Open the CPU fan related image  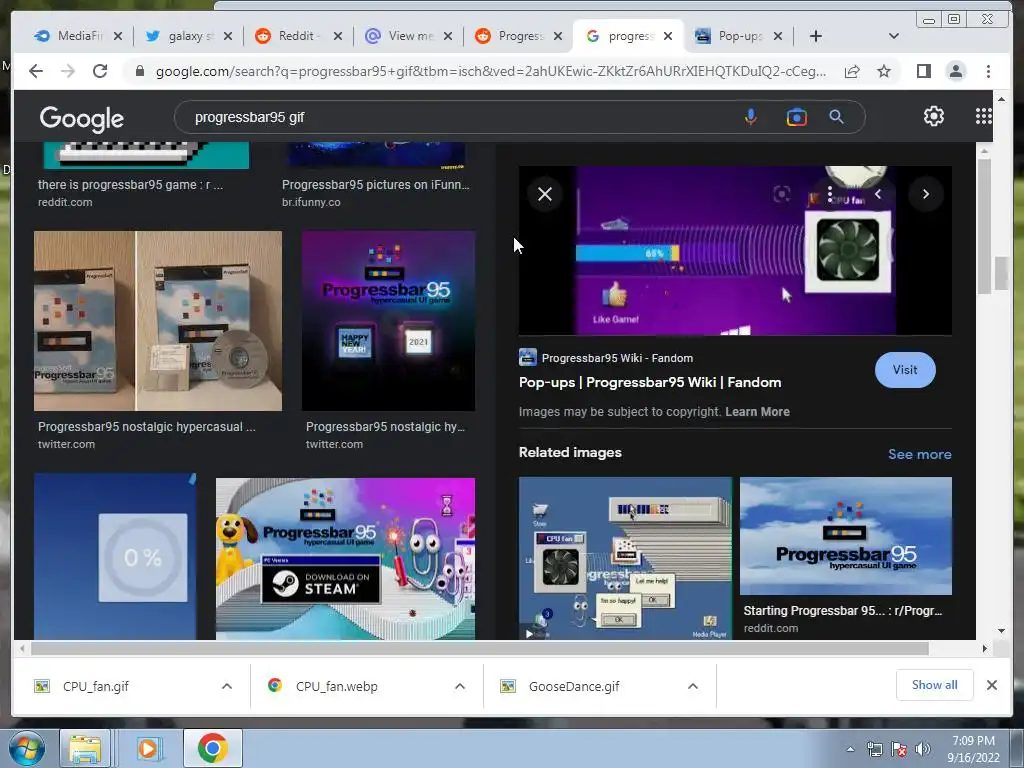click(x=625, y=558)
